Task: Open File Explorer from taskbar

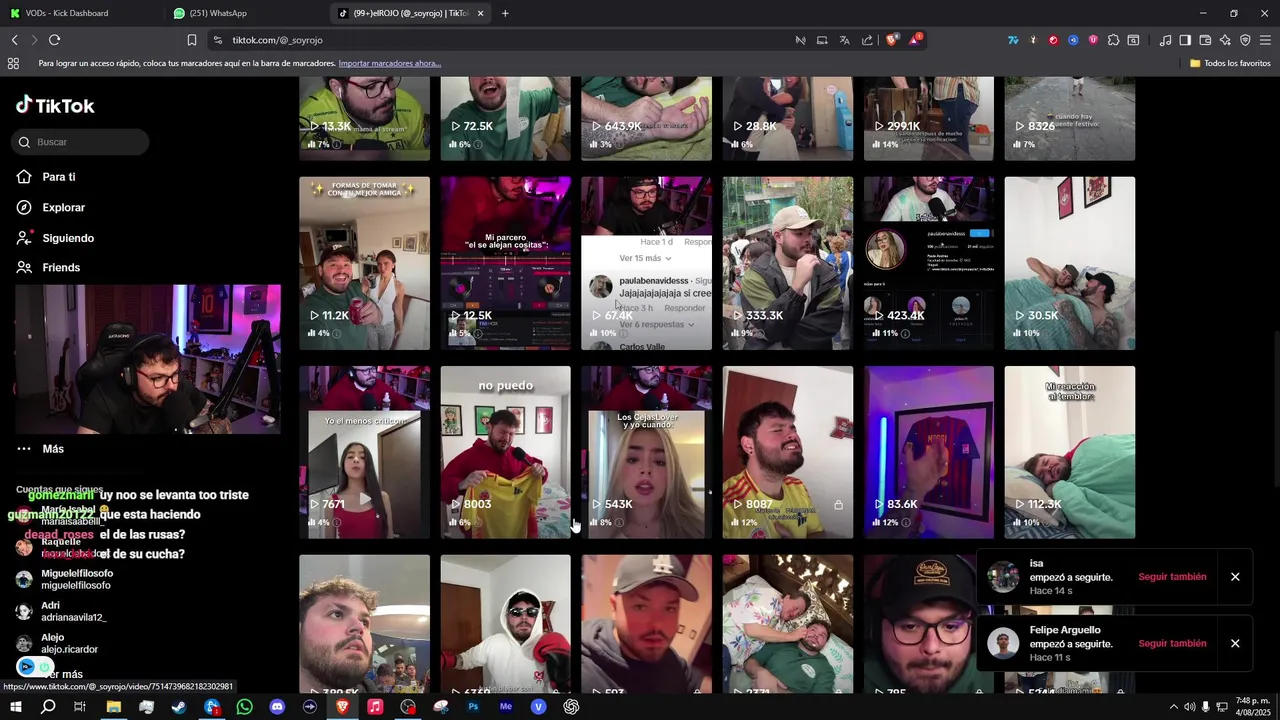Action: (x=113, y=707)
